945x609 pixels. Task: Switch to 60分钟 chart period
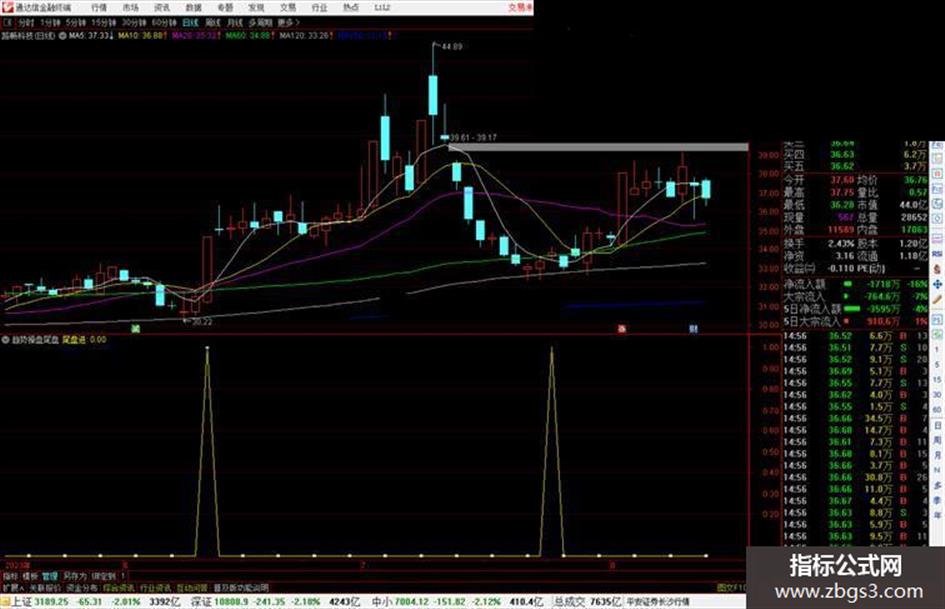[164, 22]
